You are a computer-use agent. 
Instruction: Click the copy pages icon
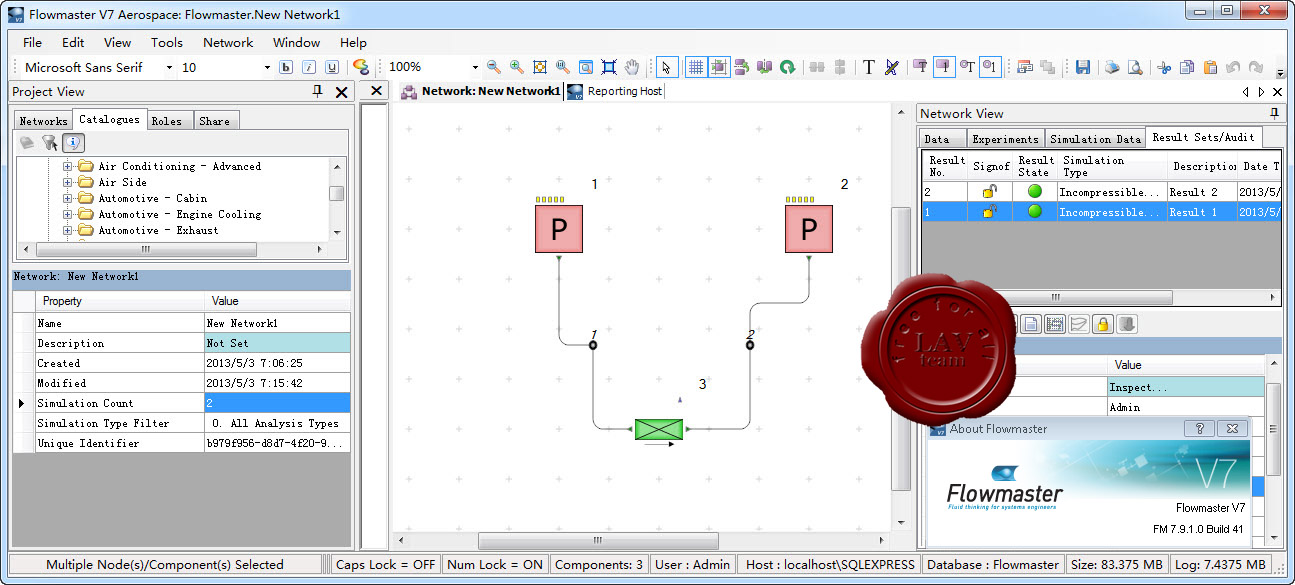click(x=1187, y=67)
